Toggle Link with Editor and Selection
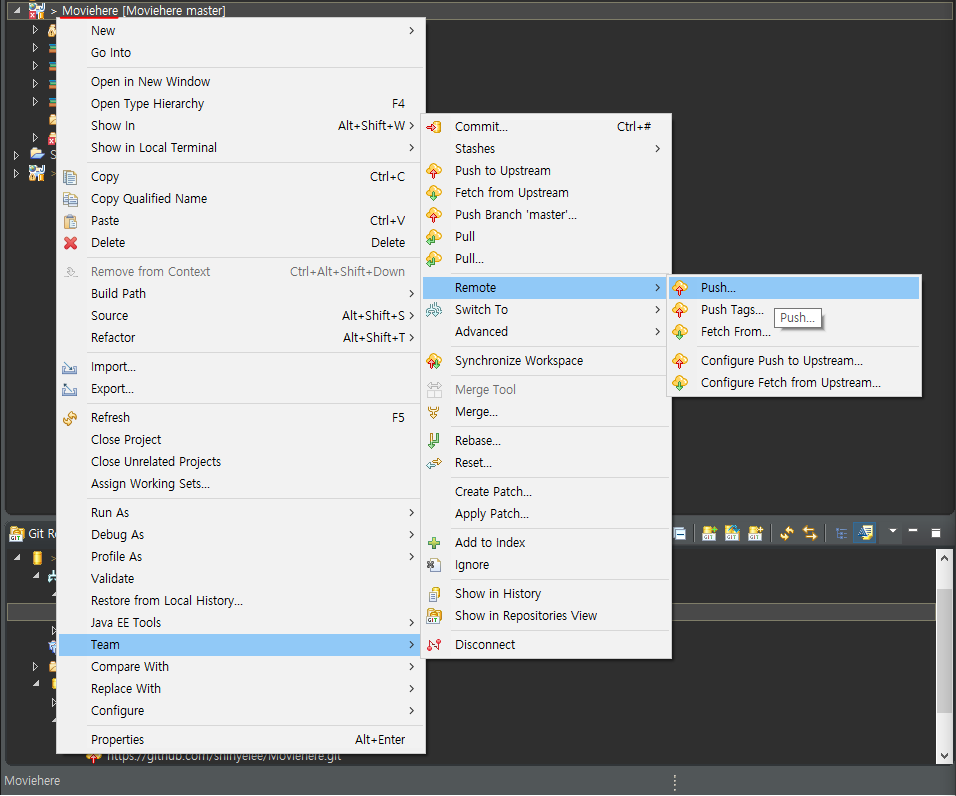The image size is (956, 796). [810, 533]
